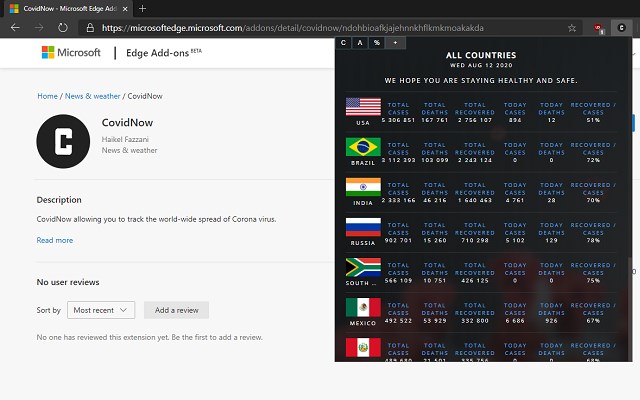Click Russia today cases 5 102

pos(515,240)
